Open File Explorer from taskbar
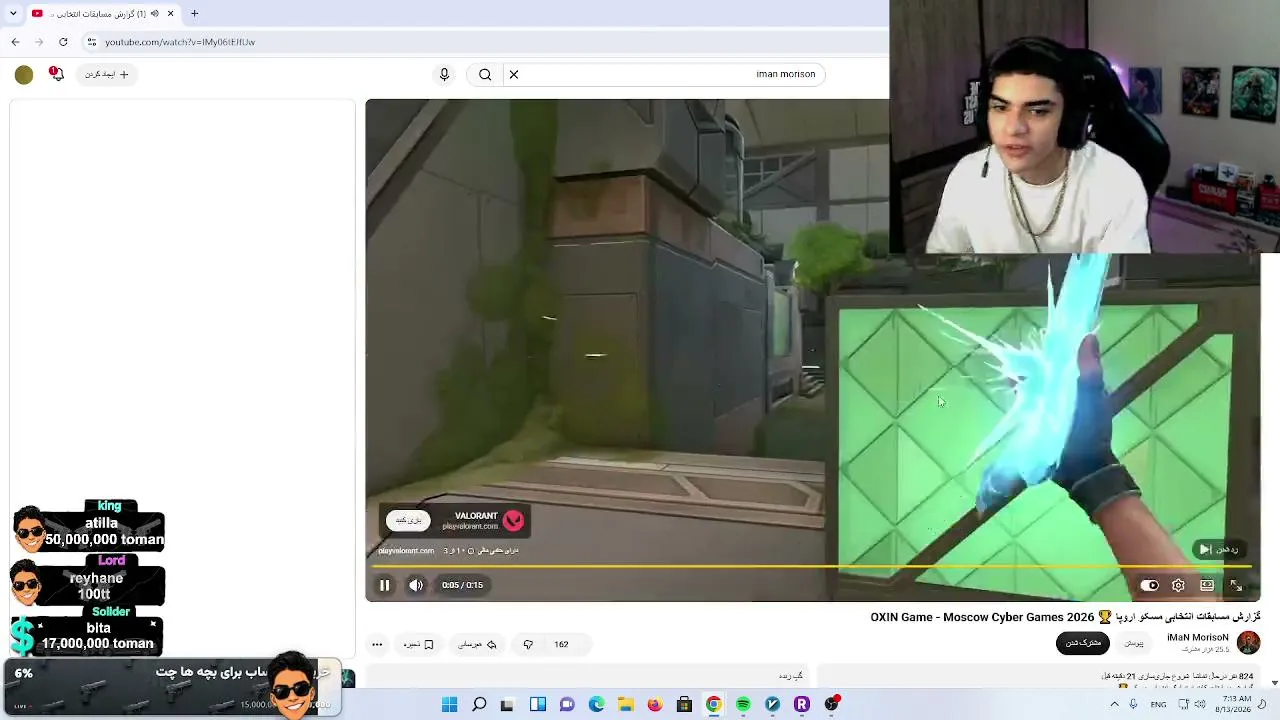This screenshot has height=720, width=1280. (625, 705)
